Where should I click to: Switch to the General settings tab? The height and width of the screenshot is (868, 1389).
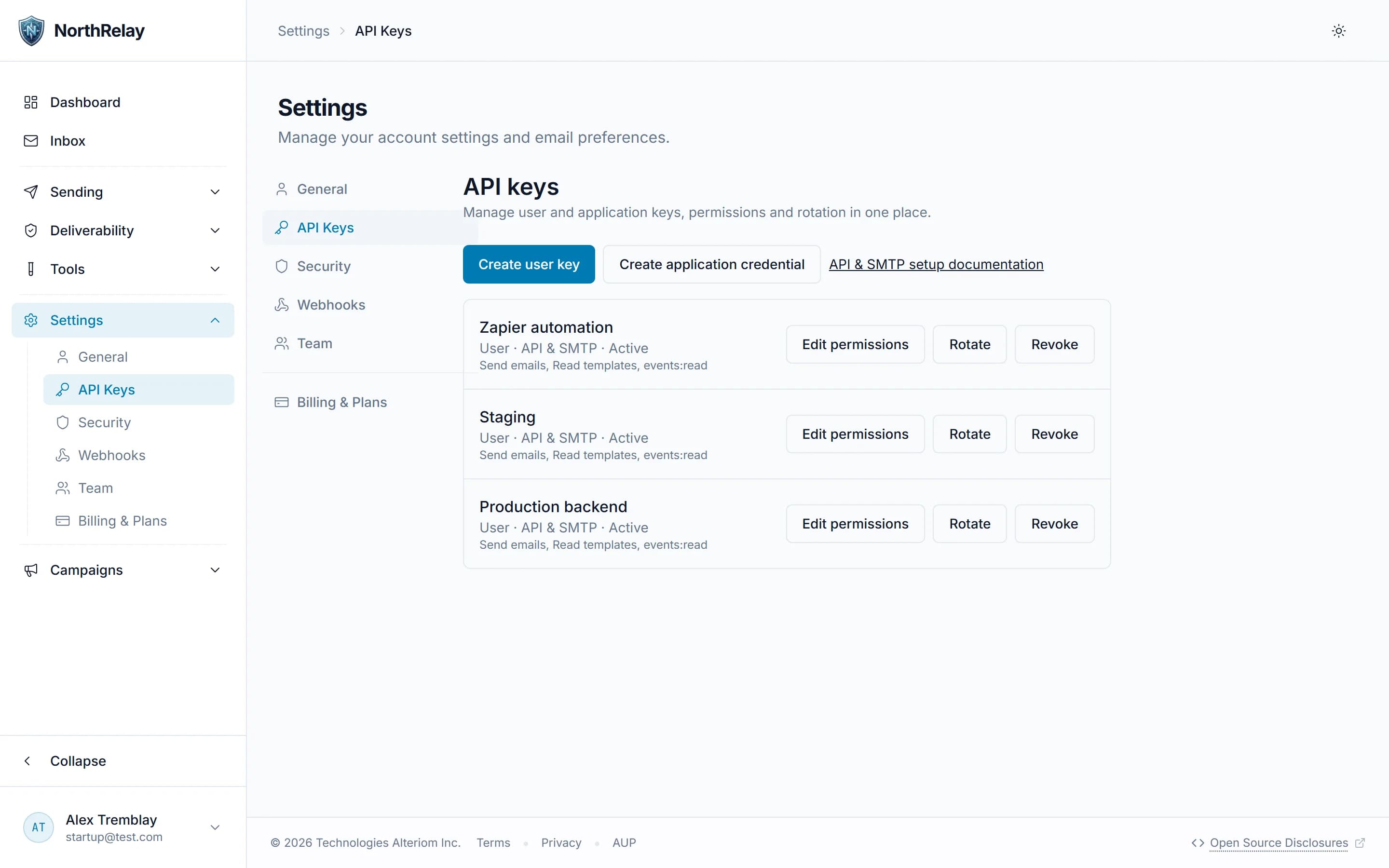coord(370,189)
